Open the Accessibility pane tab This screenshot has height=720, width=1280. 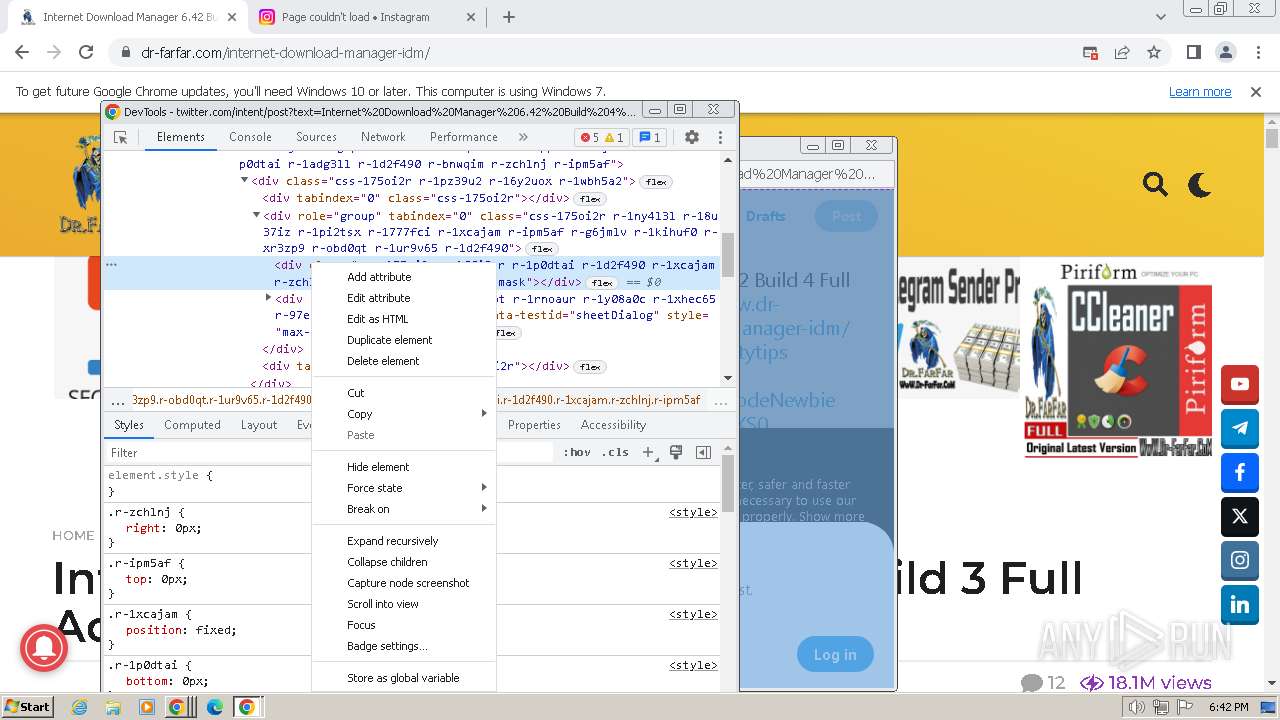(613, 425)
